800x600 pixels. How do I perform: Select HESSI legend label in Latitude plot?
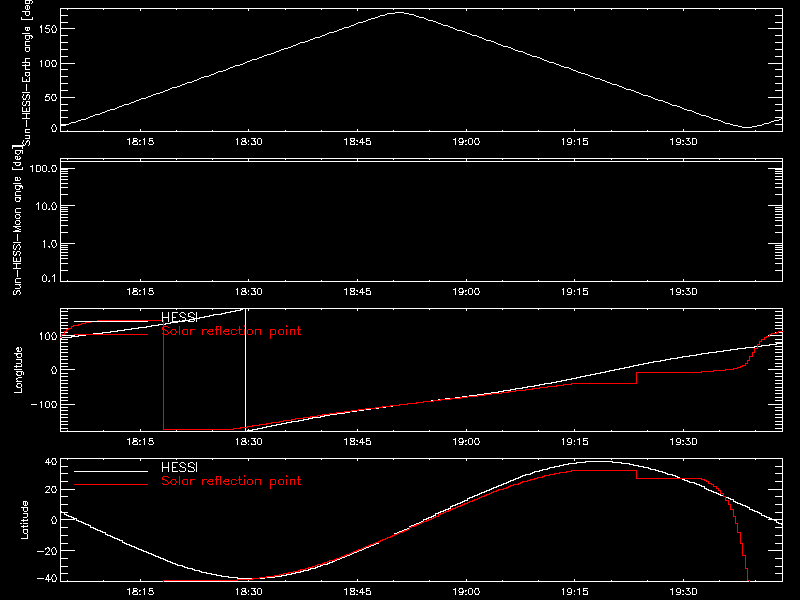pyautogui.click(x=179, y=467)
